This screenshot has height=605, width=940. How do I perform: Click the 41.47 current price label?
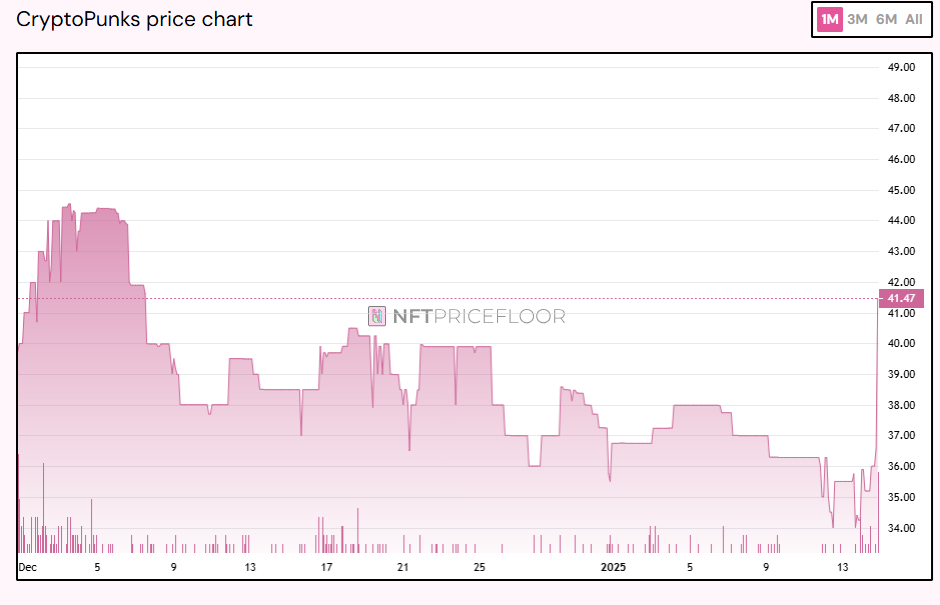coord(901,298)
